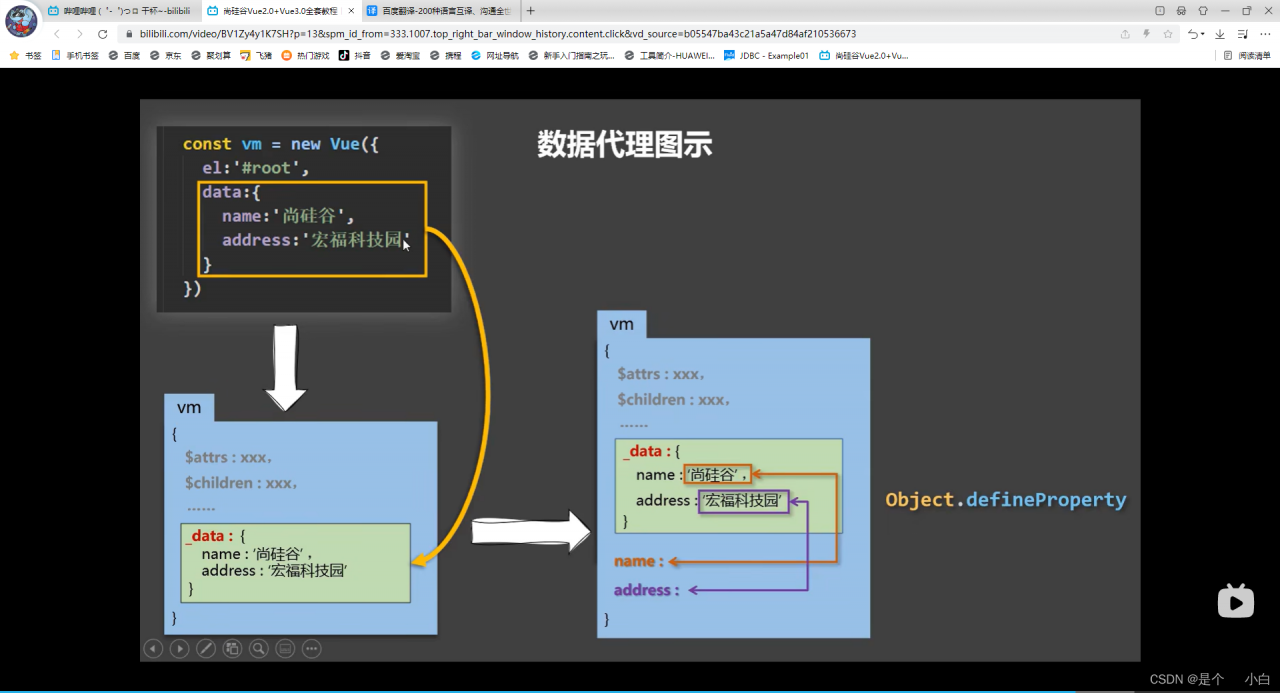Viewport: 1280px width, 693px height.
Task: Open the 聚划算 bookmark
Action: [x=212, y=56]
